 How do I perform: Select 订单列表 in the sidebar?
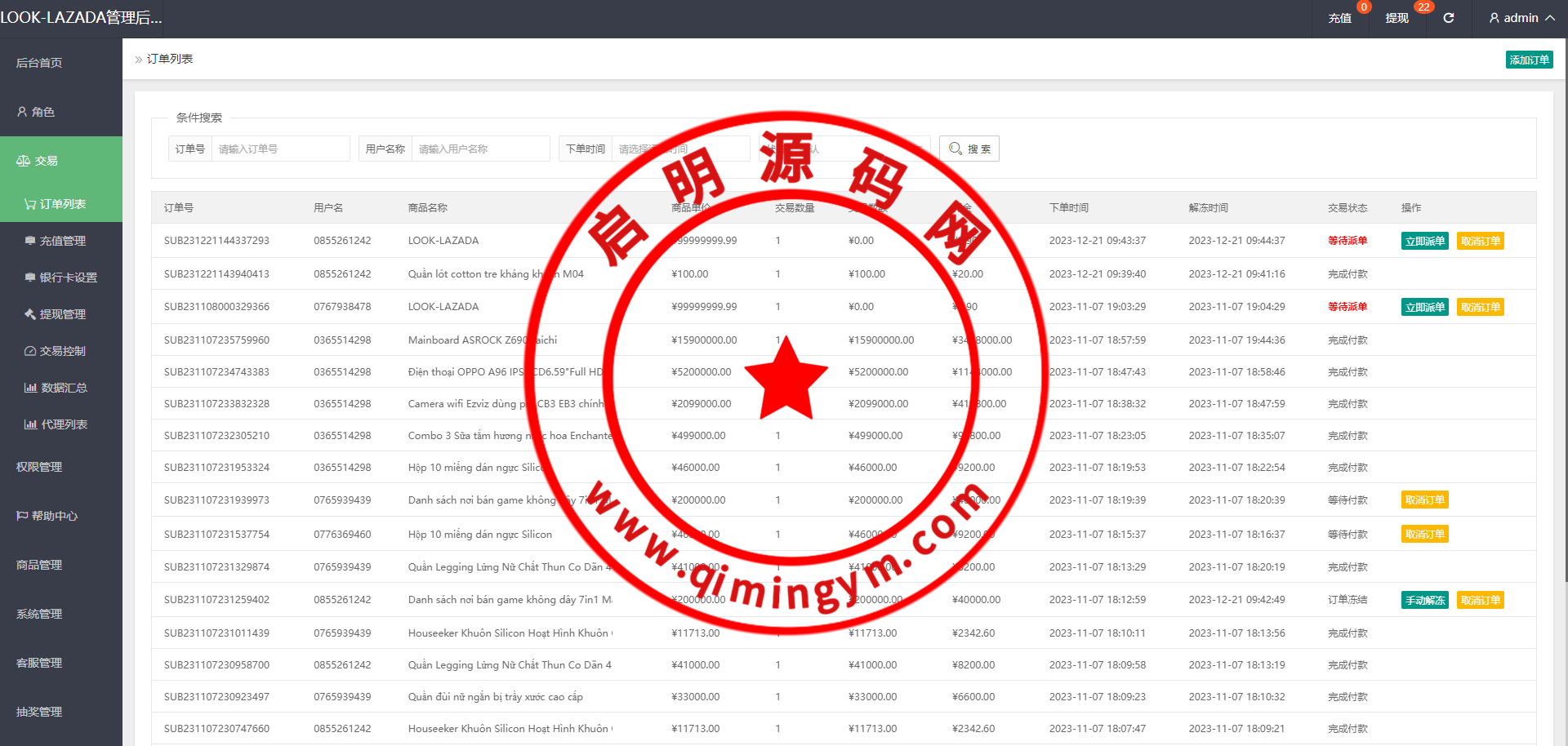click(x=62, y=204)
